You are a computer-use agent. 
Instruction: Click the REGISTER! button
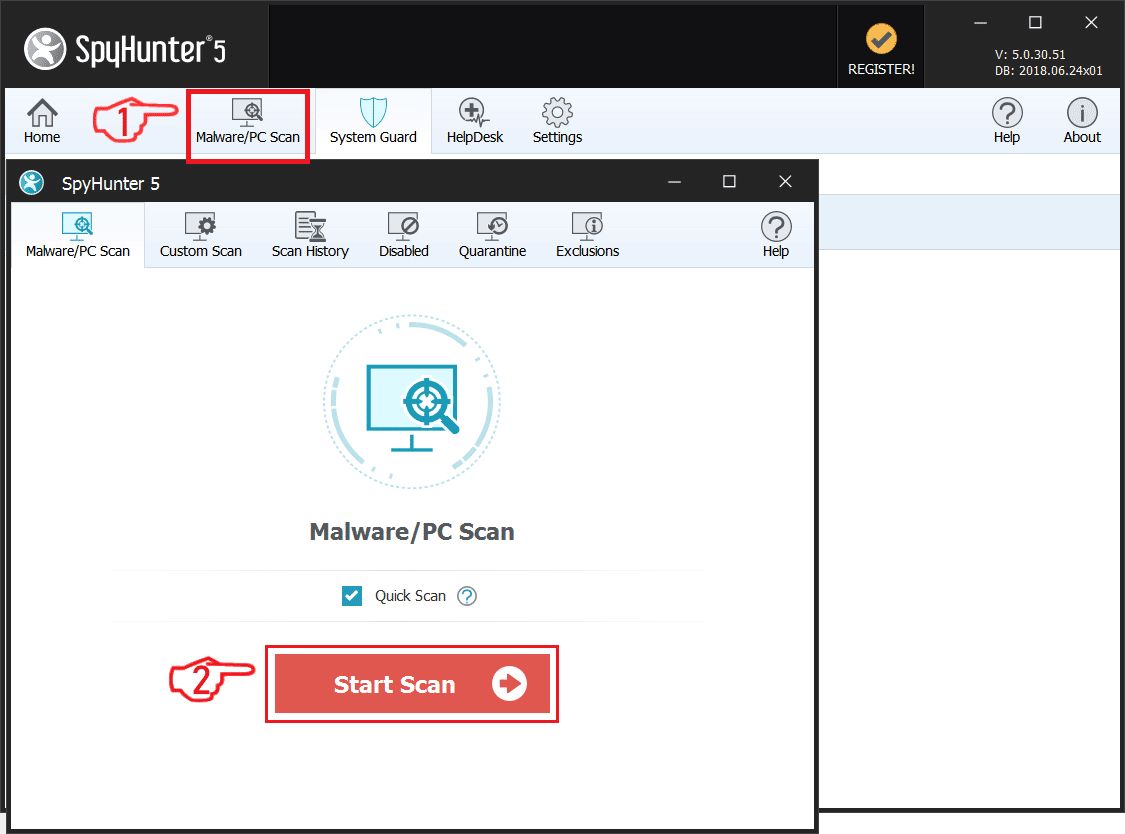click(x=881, y=49)
